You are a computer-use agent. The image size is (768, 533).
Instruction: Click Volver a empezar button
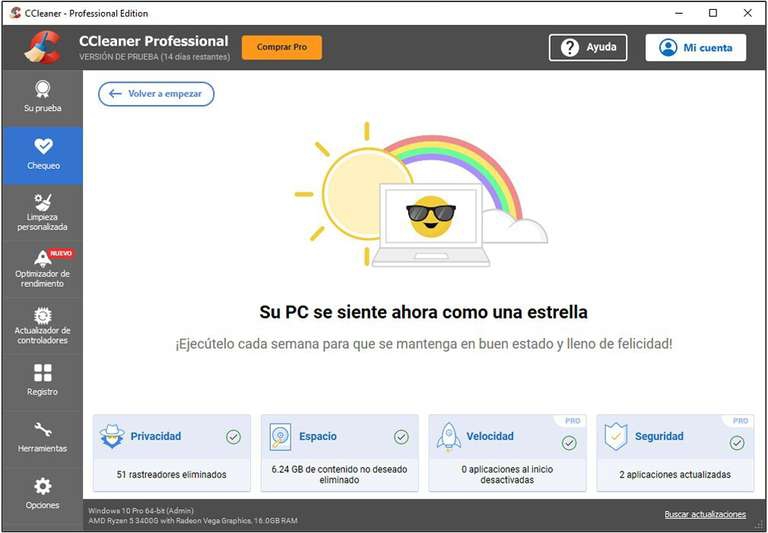tap(156, 94)
